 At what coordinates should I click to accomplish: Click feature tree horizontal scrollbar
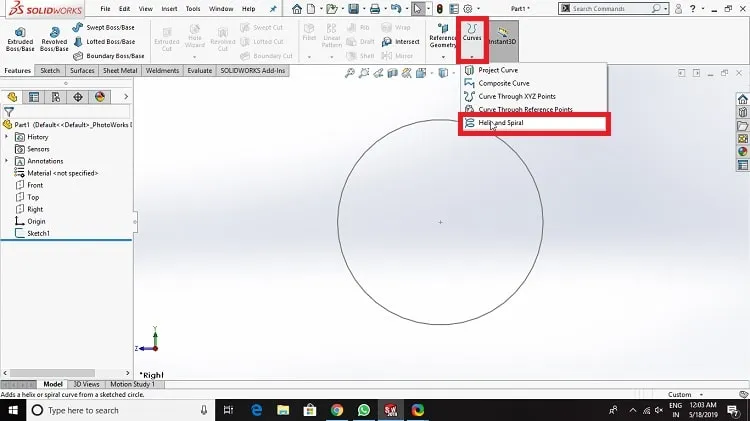pyautogui.click(x=53, y=373)
